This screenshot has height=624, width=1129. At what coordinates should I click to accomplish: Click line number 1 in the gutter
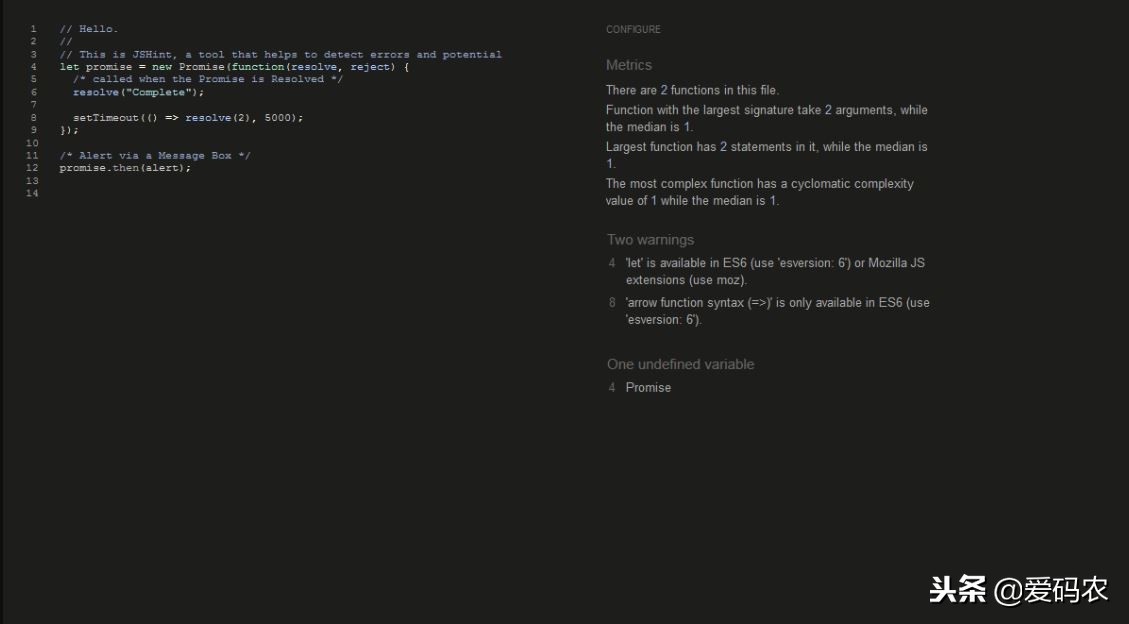pos(33,29)
